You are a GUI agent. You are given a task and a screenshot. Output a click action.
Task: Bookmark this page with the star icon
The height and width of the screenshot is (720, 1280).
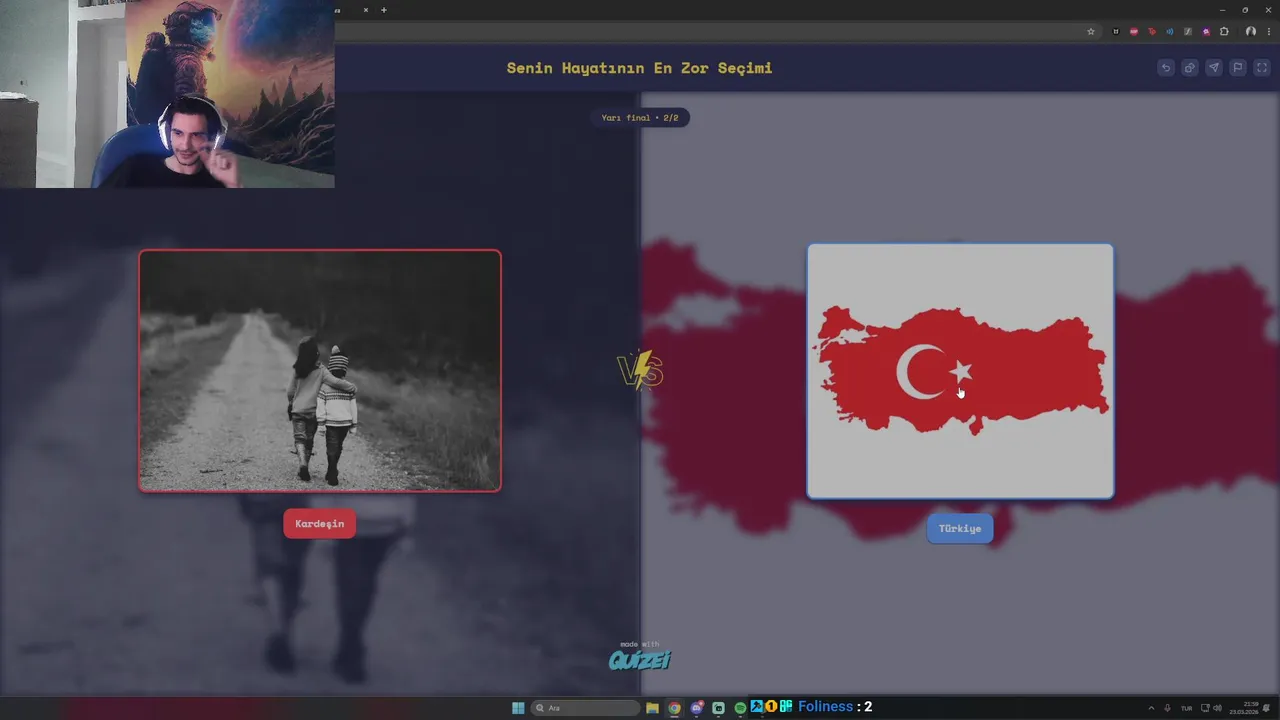click(1091, 31)
